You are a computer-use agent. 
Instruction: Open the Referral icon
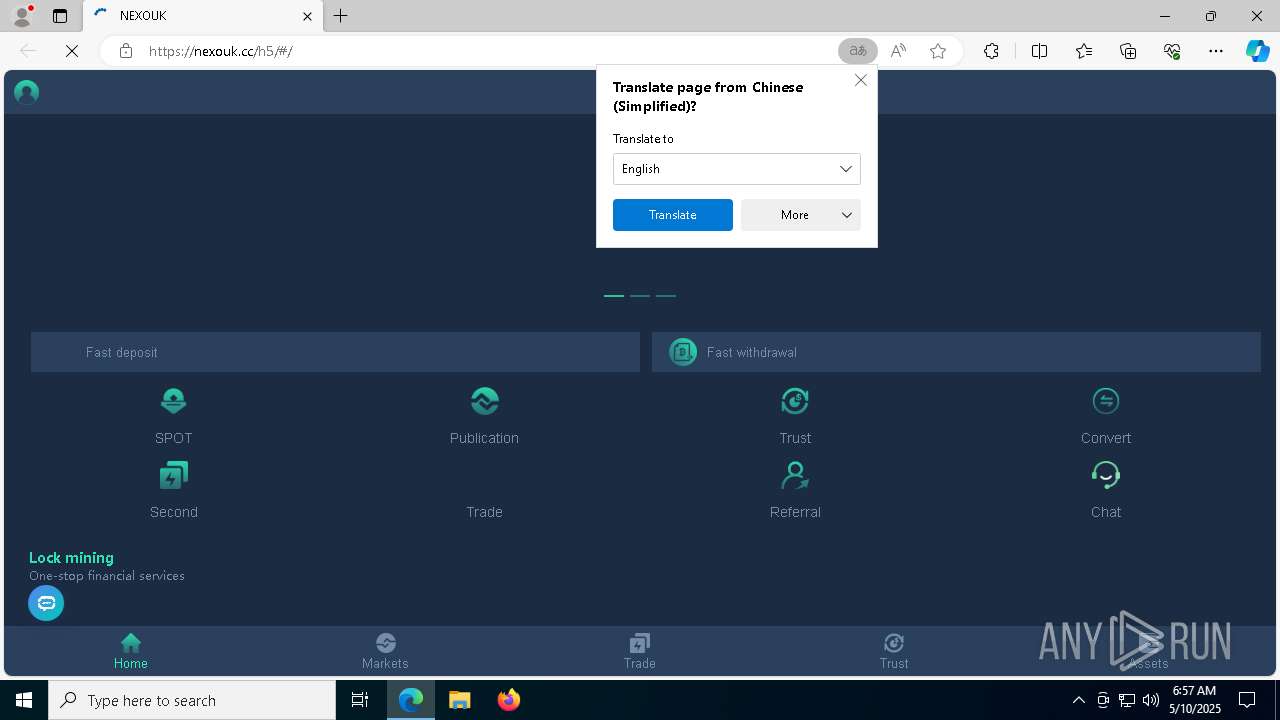795,475
